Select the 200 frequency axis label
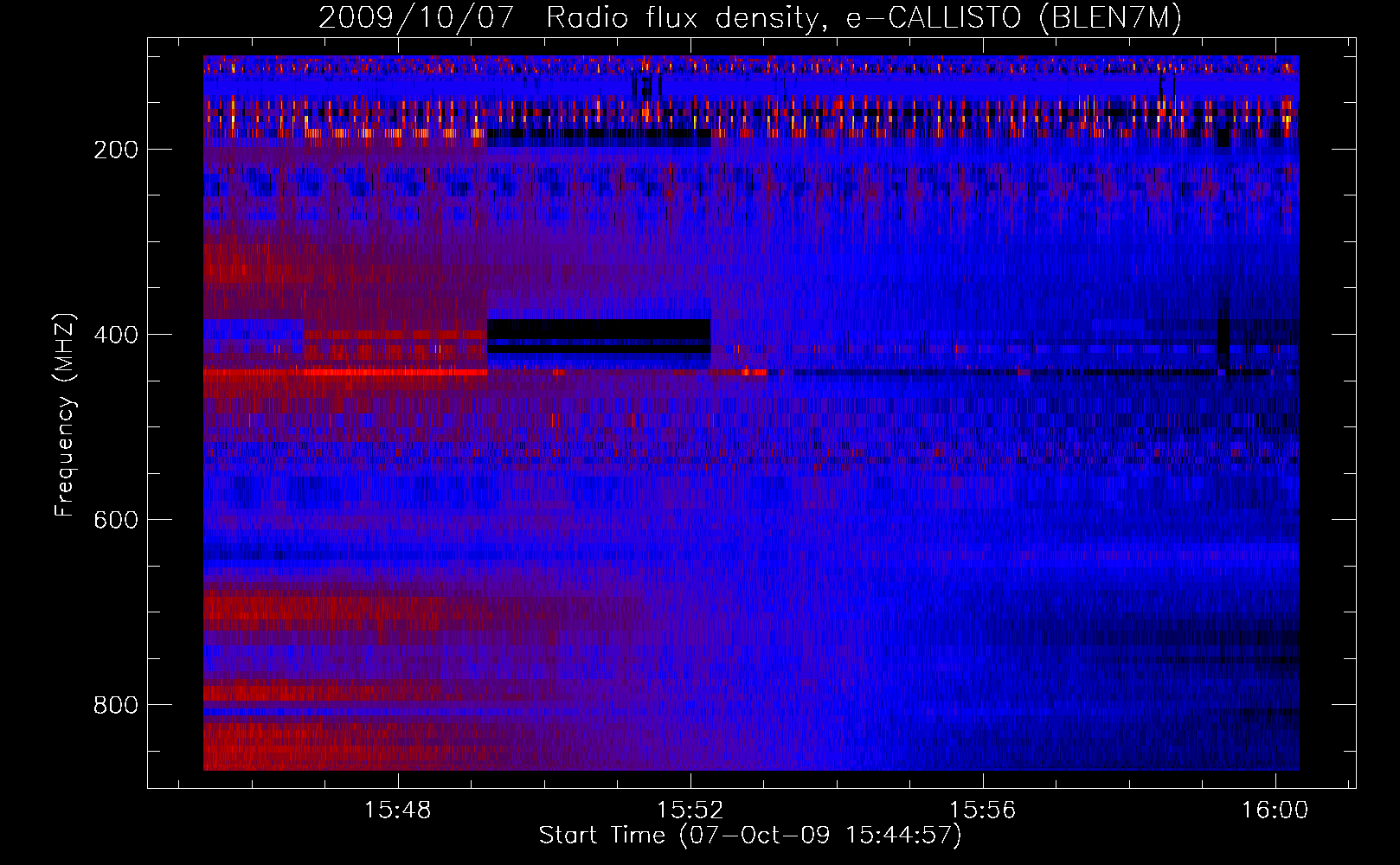The height and width of the screenshot is (865, 1400). pos(116,150)
